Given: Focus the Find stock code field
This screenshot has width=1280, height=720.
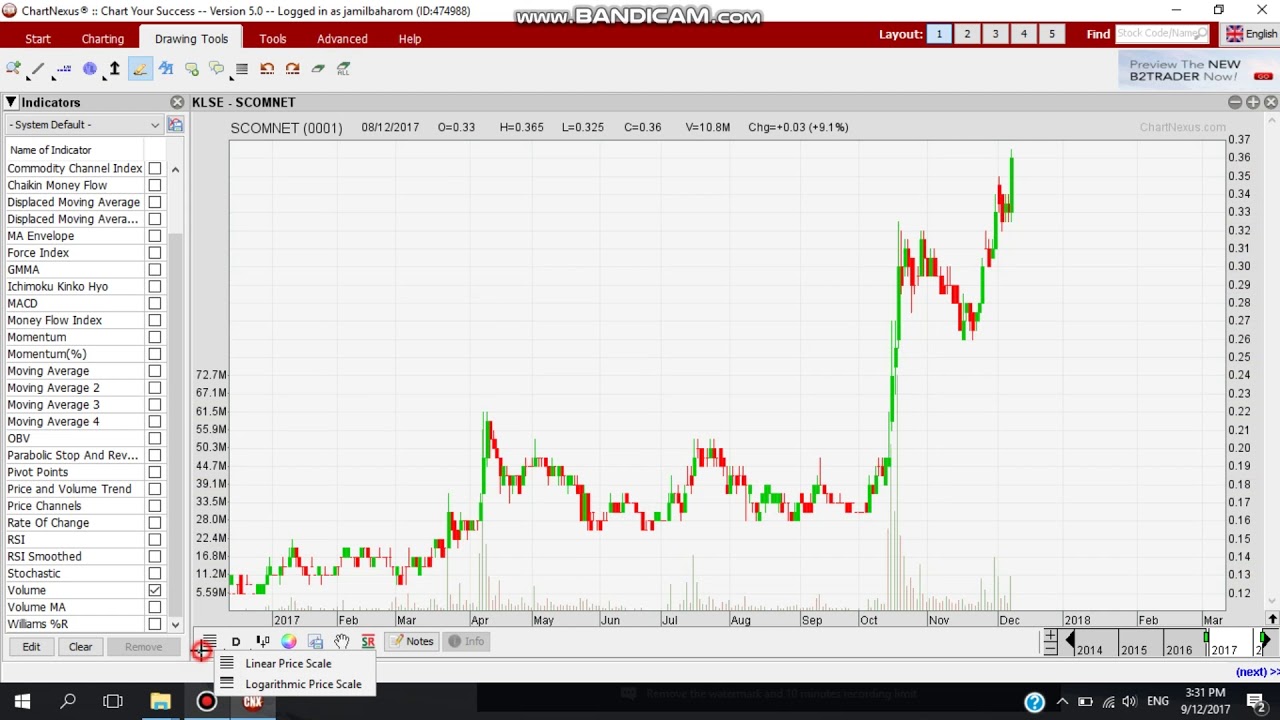Looking at the screenshot, I should tap(1162, 33).
